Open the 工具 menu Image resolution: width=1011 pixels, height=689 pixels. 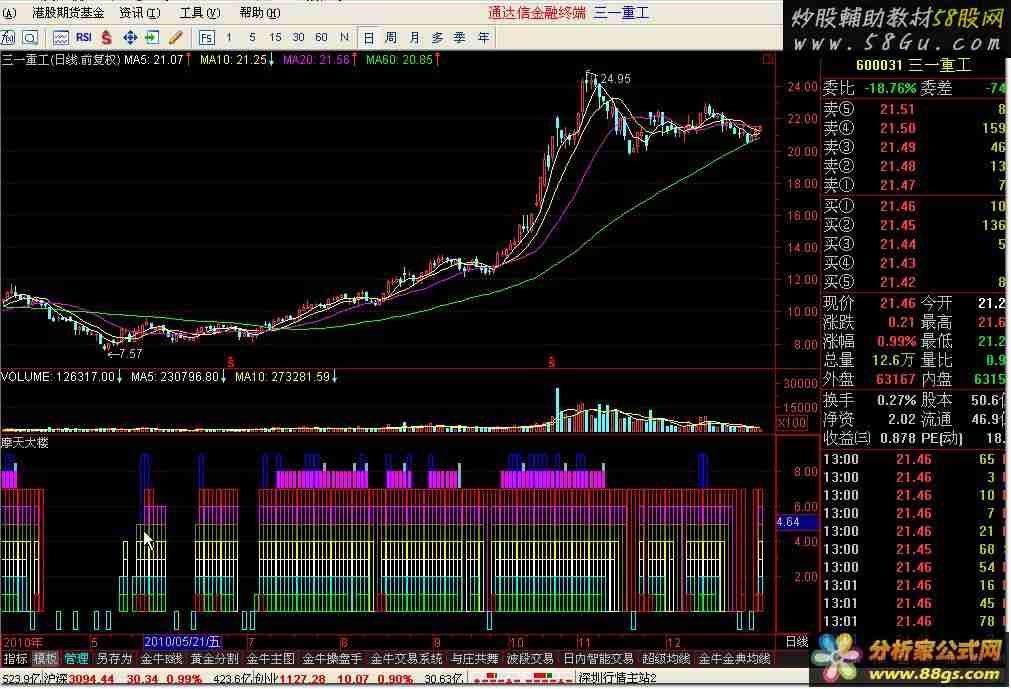click(200, 12)
